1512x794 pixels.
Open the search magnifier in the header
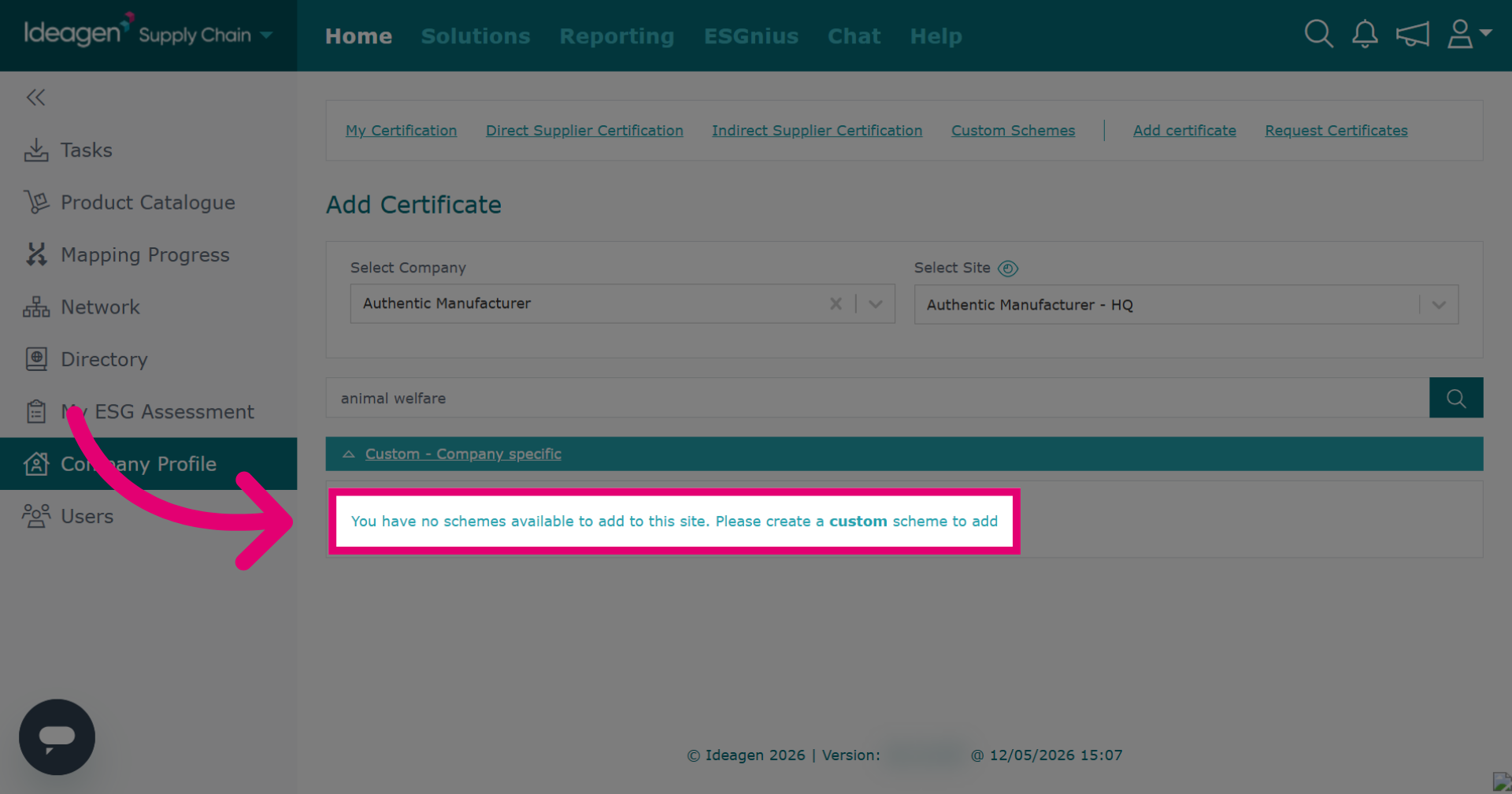[x=1318, y=34]
